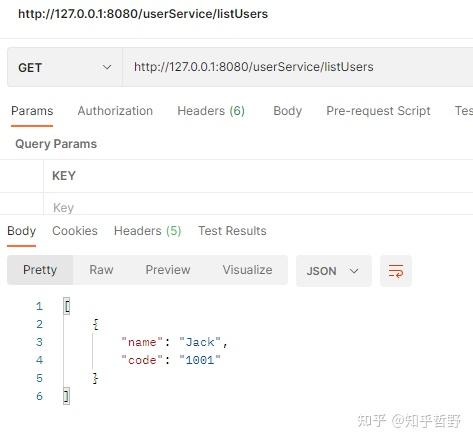Open the GET method dropdown

click(65, 67)
